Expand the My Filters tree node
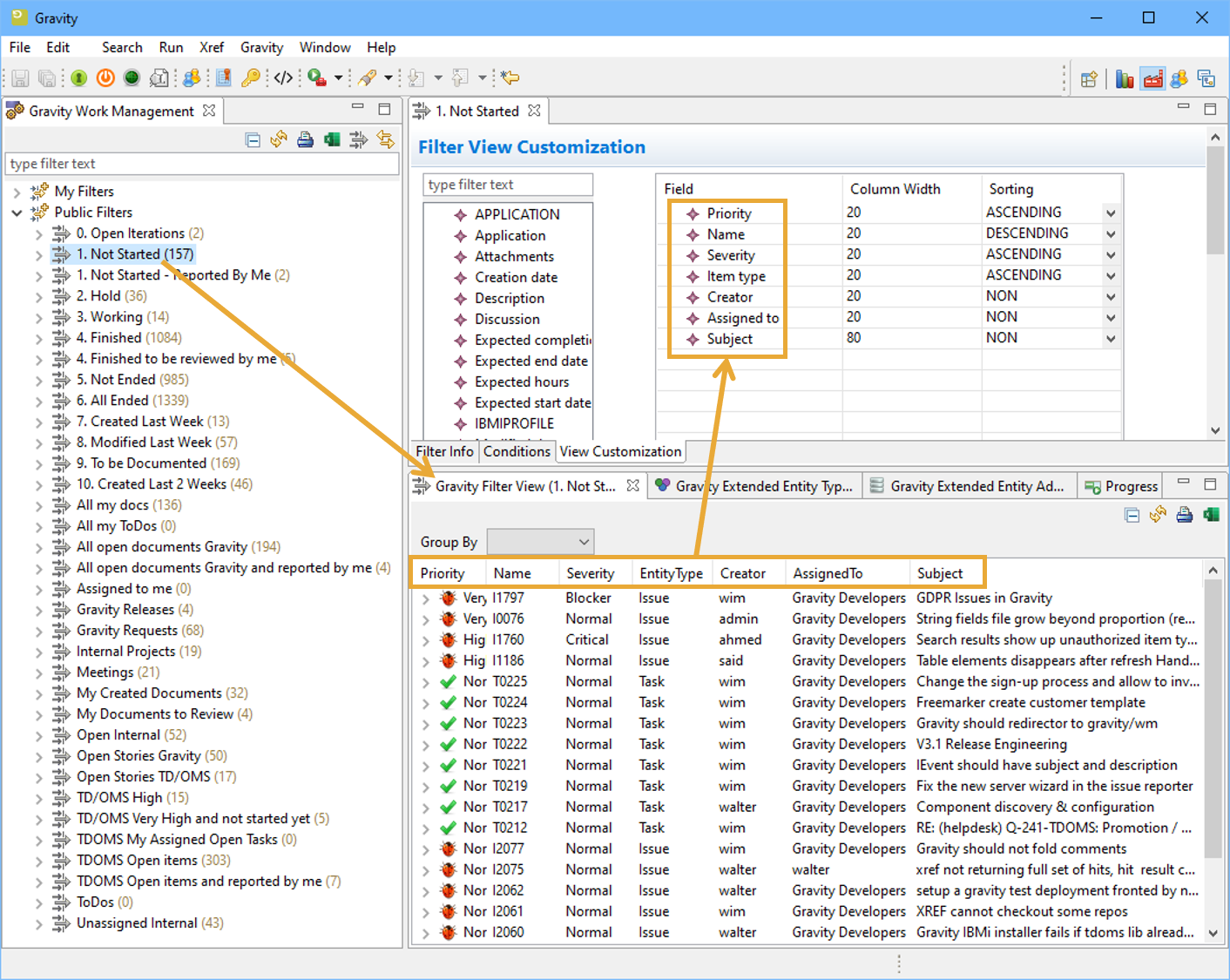The image size is (1230, 980). [17, 192]
